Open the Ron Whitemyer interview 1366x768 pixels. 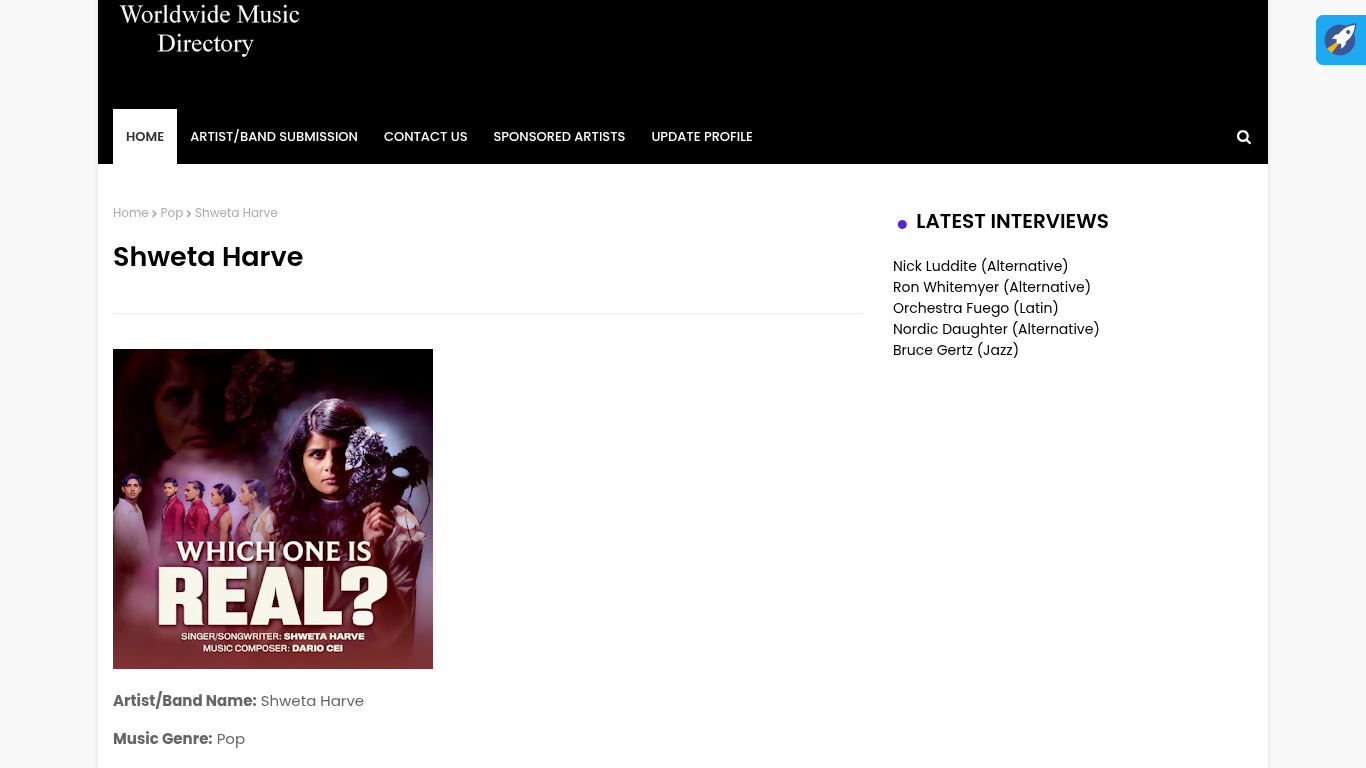point(991,287)
